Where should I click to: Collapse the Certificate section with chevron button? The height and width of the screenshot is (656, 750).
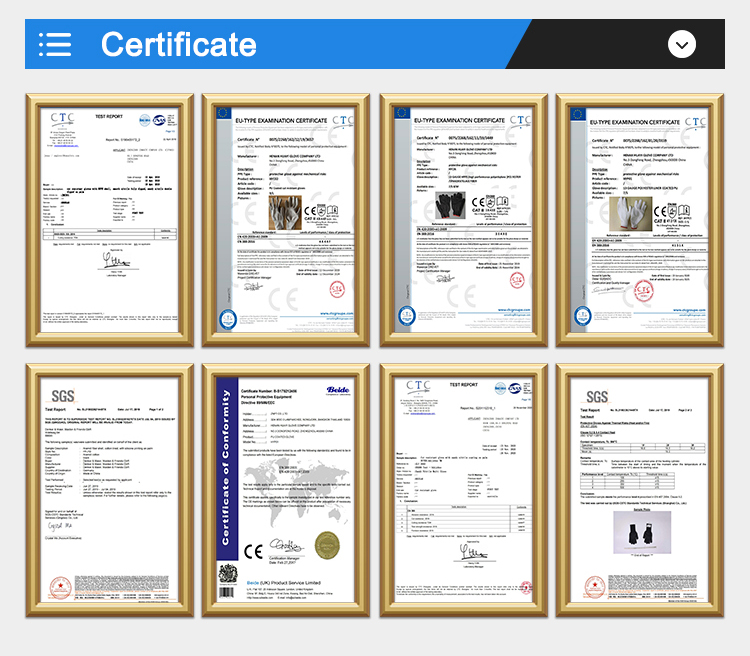(682, 44)
